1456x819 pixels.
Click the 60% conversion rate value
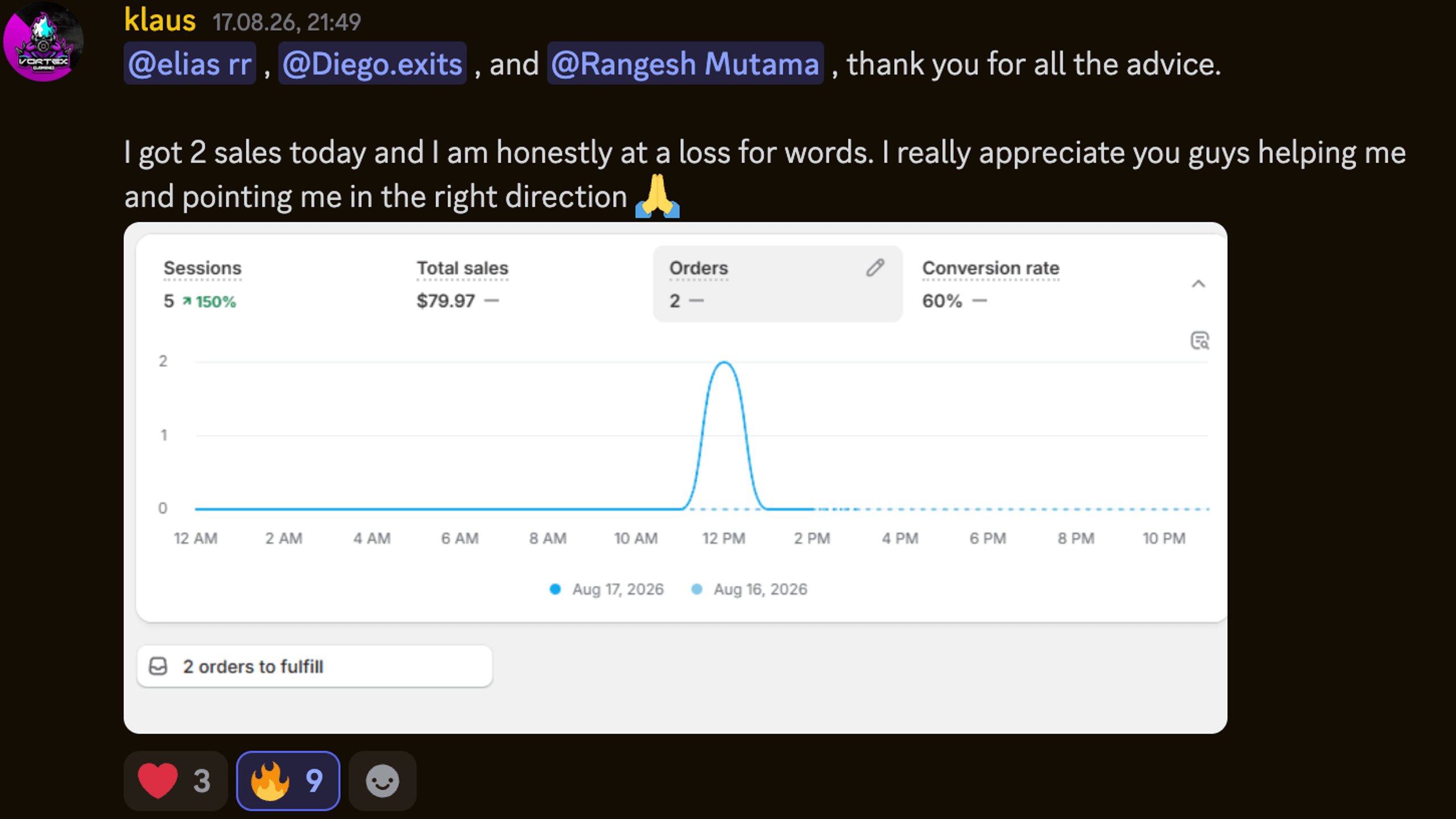point(942,301)
